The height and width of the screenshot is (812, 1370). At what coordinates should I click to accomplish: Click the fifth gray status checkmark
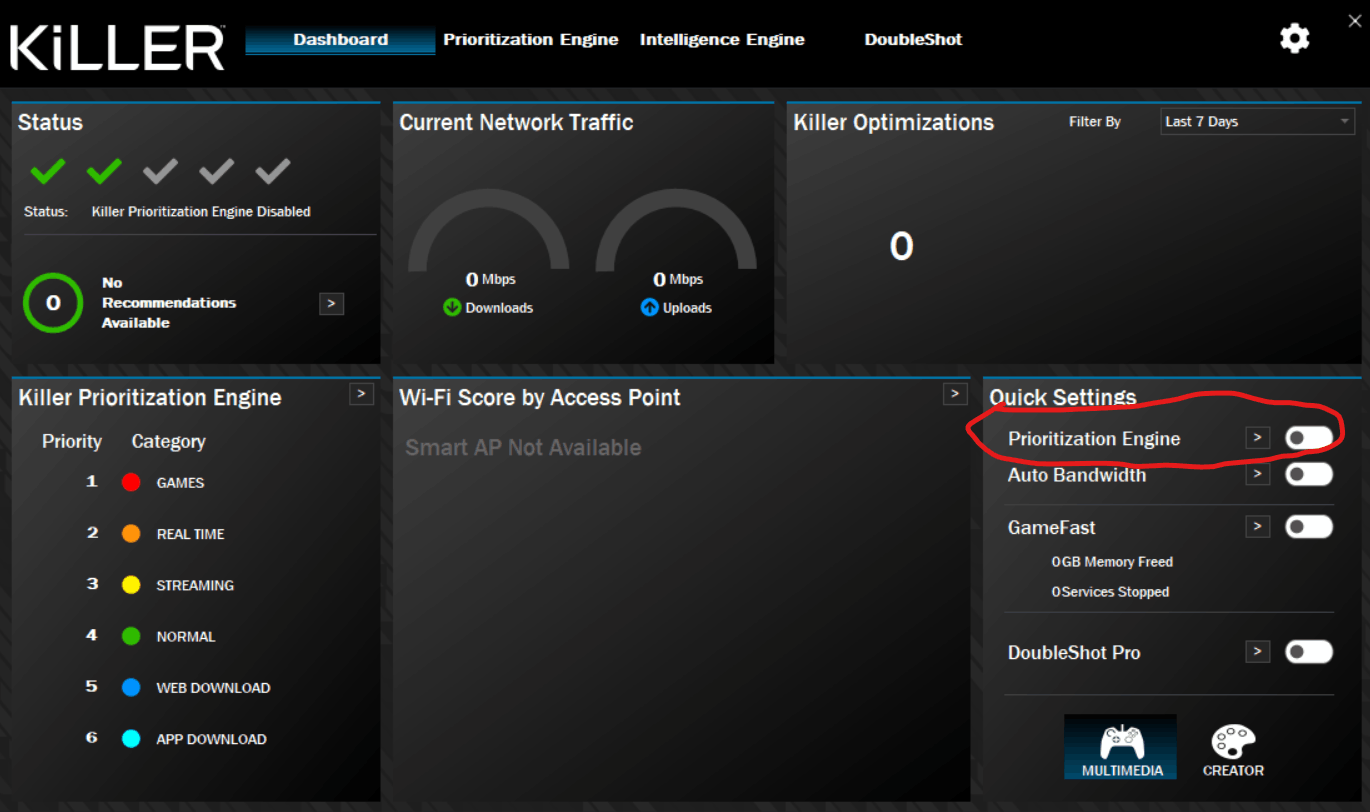point(273,172)
